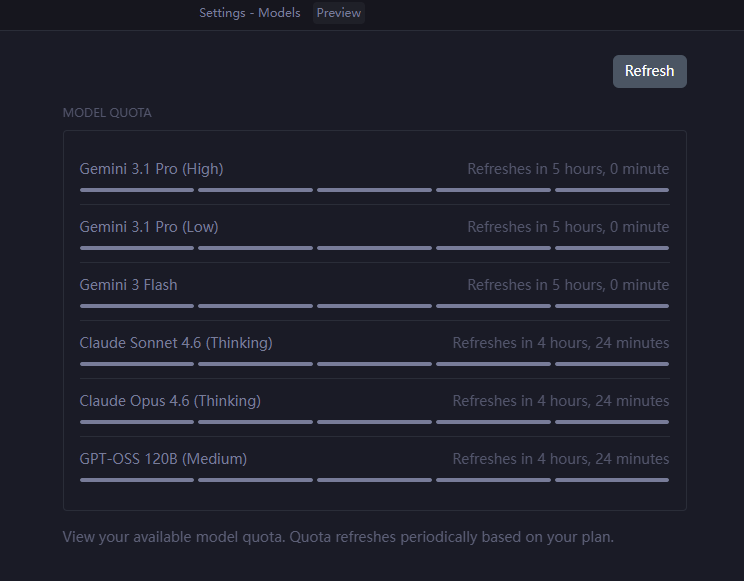Screen dimensions: 744x581
Task: Click the Gemini 3 Flash model name
Action: click(x=129, y=285)
